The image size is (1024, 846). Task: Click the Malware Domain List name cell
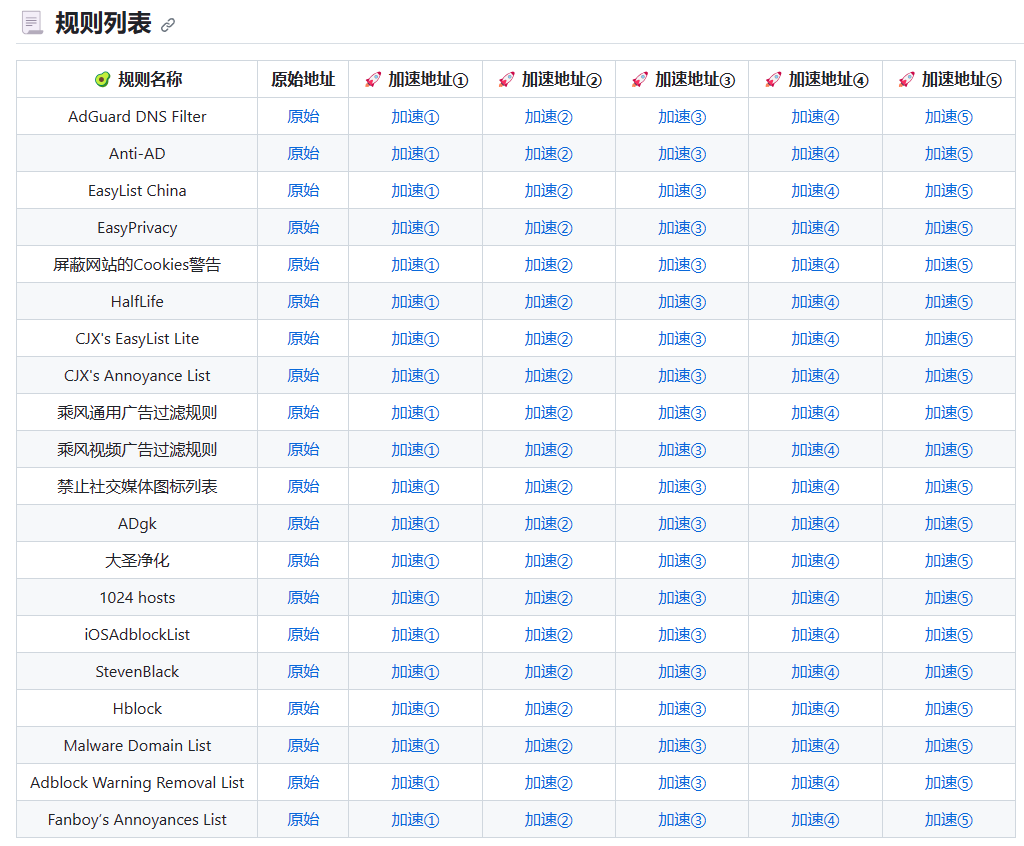click(137, 745)
